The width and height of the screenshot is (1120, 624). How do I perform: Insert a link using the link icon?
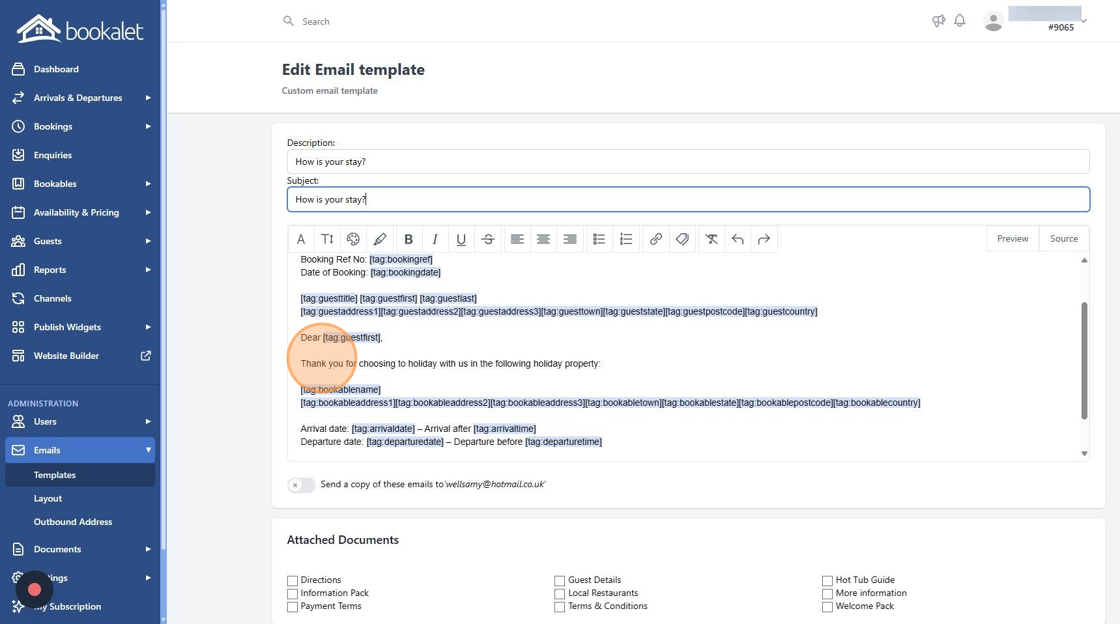655,239
